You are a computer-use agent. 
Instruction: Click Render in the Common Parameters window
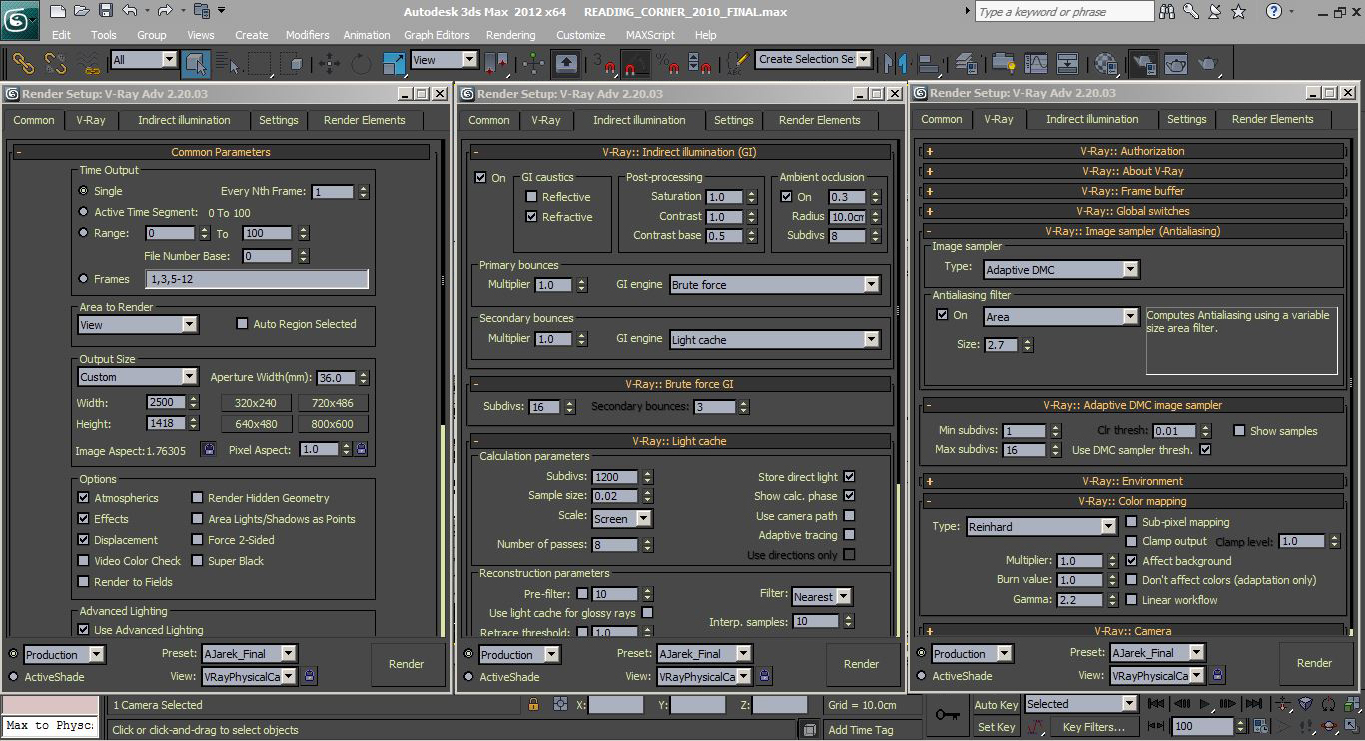tap(407, 664)
